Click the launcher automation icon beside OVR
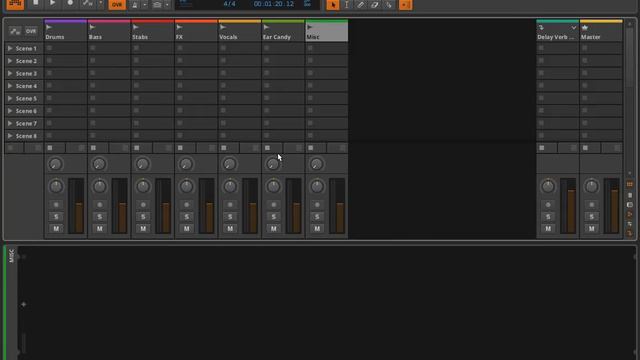The height and width of the screenshot is (360, 640). [x=15, y=31]
